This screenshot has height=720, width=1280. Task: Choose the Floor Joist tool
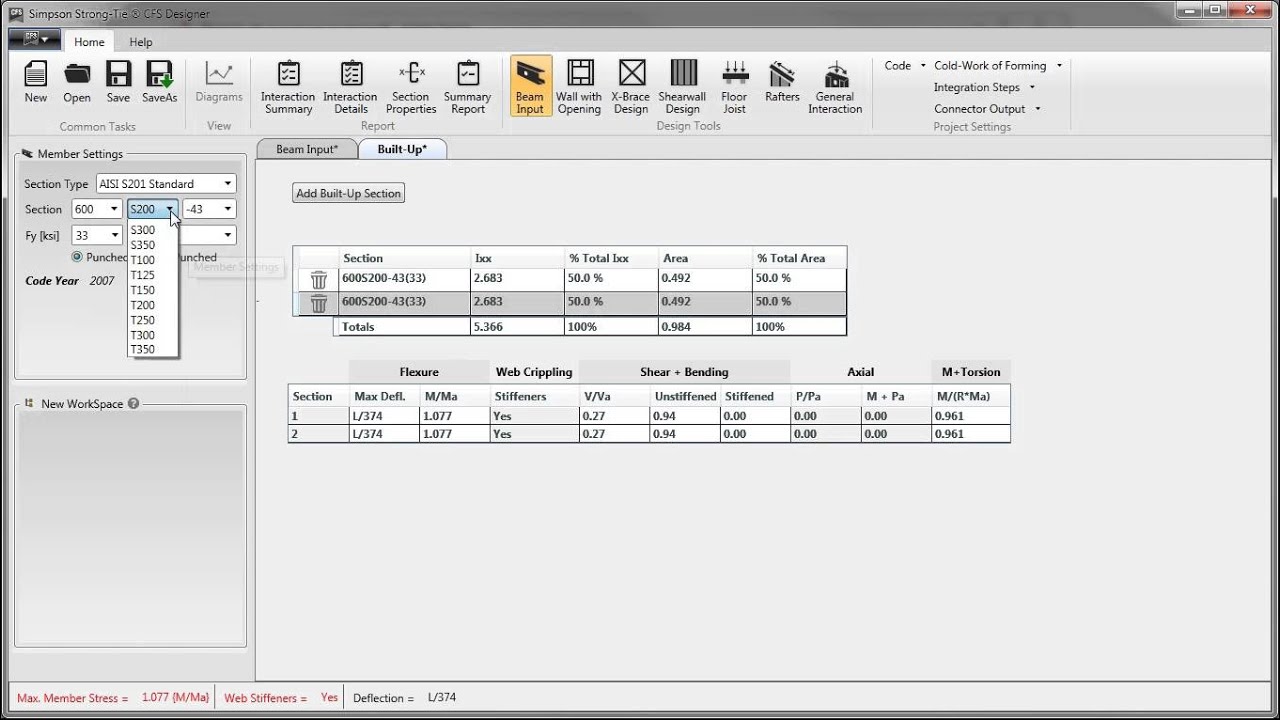point(734,87)
